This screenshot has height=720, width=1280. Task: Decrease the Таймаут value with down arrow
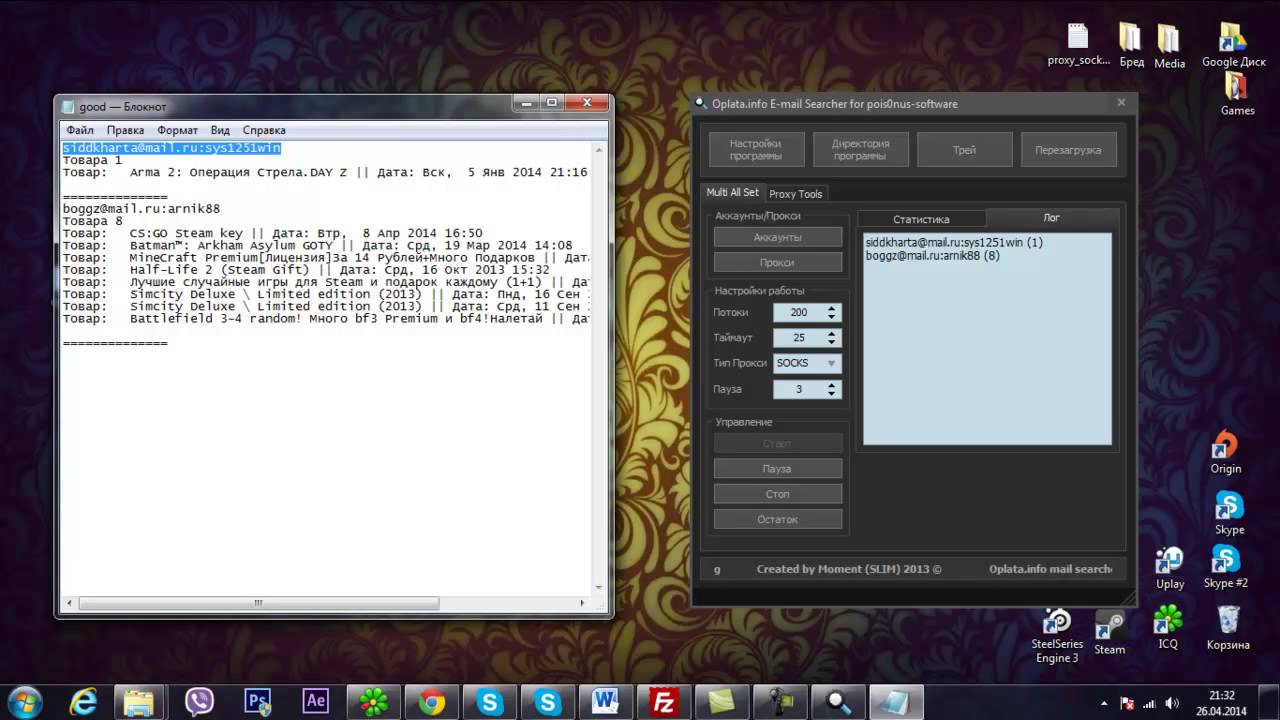pyautogui.click(x=831, y=342)
